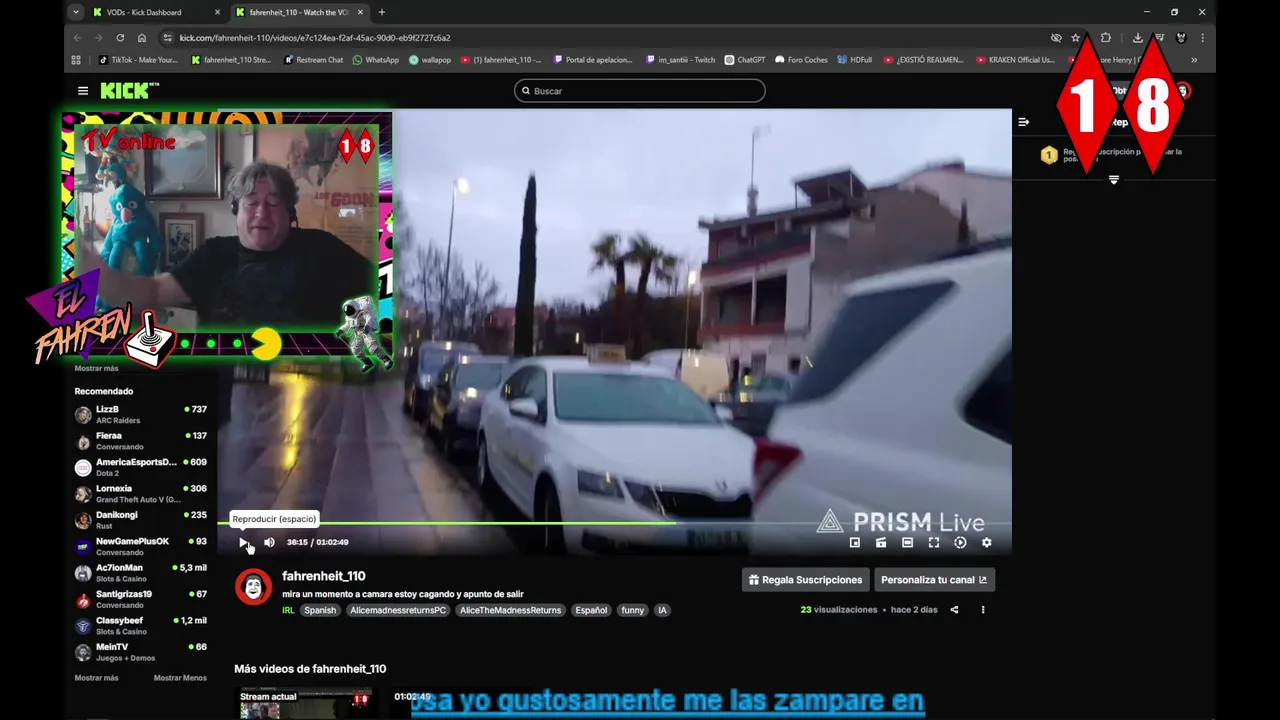Viewport: 1280px width, 720px height.
Task: Open browser downloads icon
Action: tap(1138, 38)
